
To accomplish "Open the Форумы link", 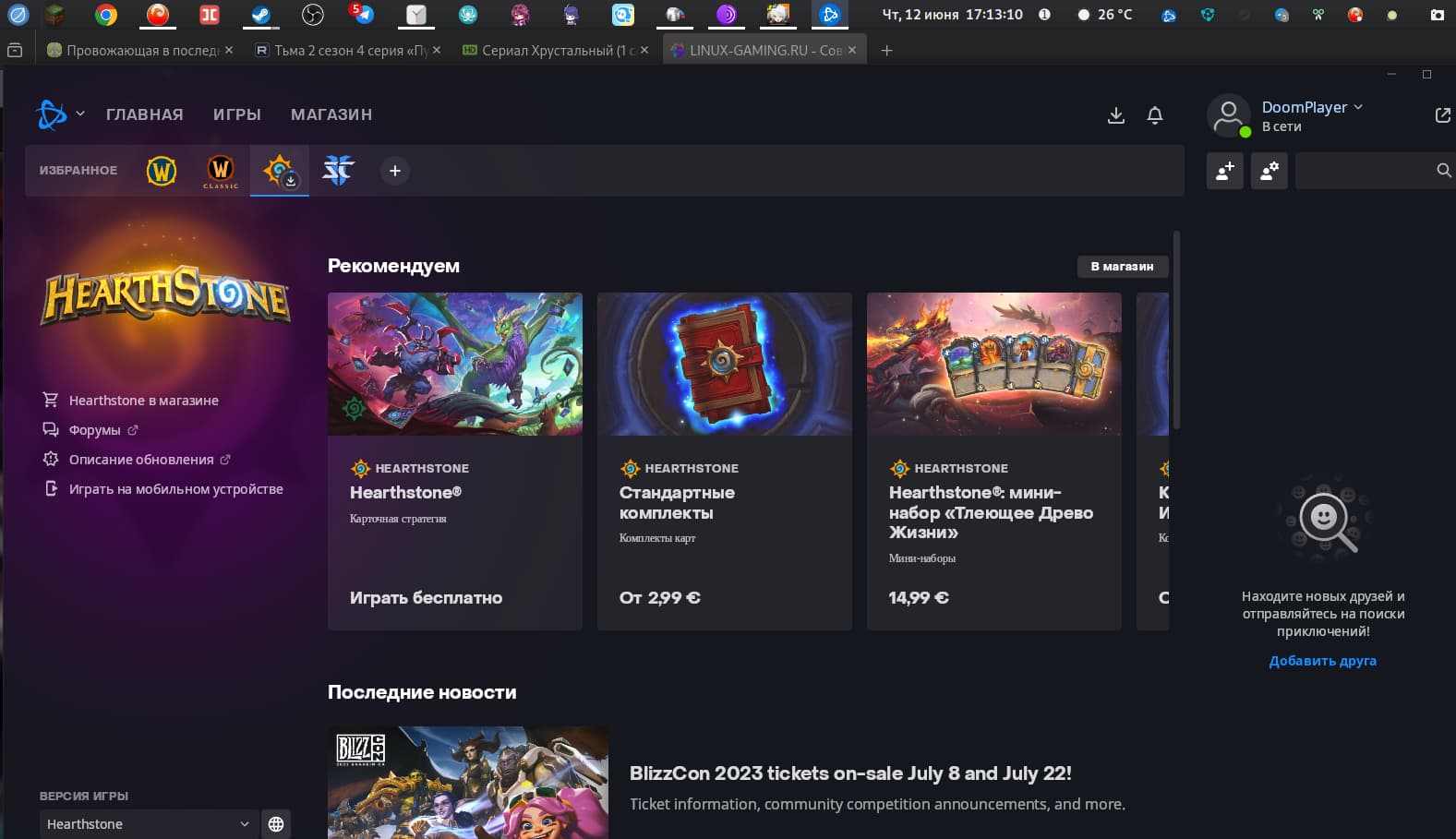I will [x=95, y=430].
